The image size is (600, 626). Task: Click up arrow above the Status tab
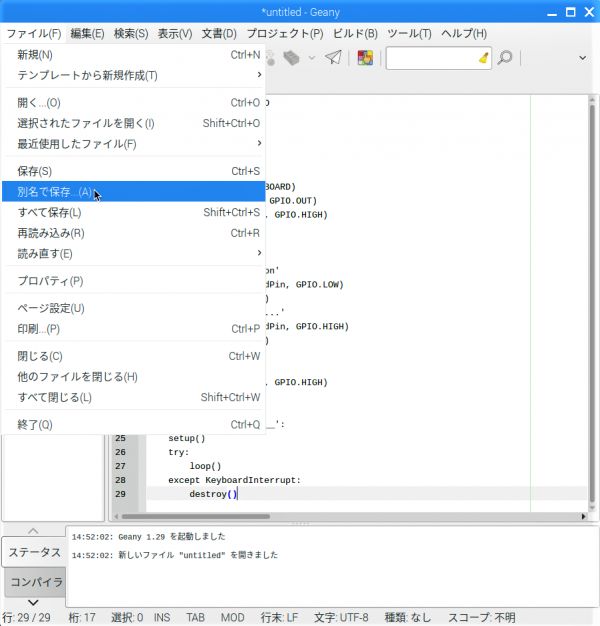coord(32,531)
